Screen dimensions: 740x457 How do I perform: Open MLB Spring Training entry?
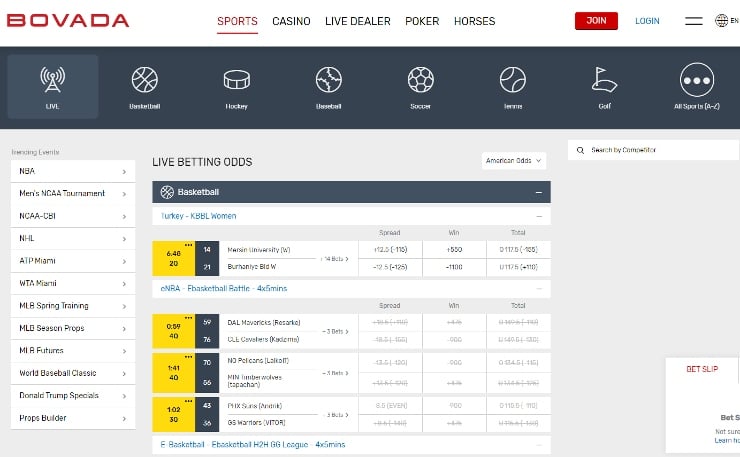(x=73, y=305)
